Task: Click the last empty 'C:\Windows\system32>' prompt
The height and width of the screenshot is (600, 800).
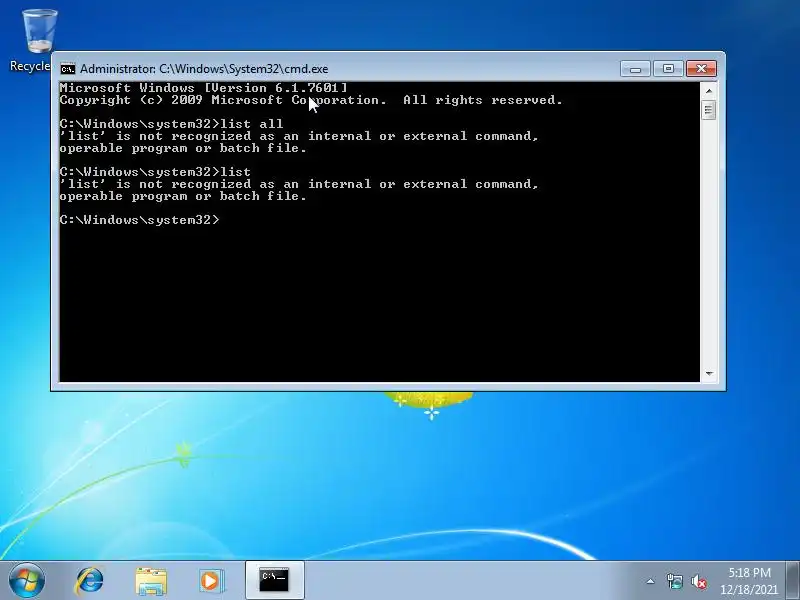Action: [139, 220]
